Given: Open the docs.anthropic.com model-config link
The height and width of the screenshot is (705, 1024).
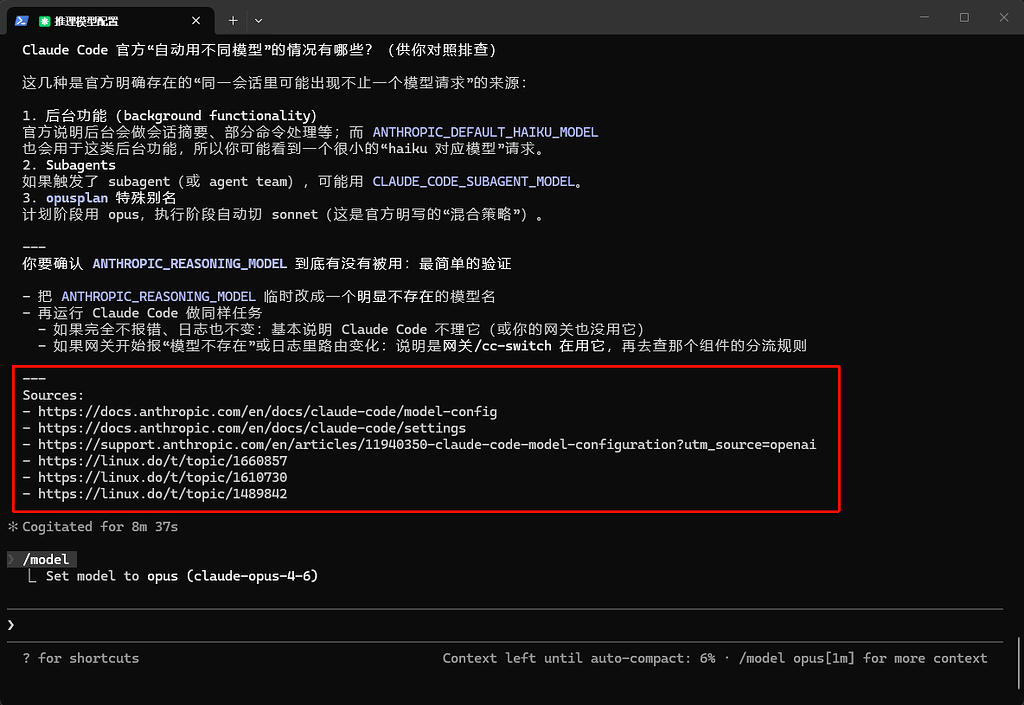Looking at the screenshot, I should [267, 412].
